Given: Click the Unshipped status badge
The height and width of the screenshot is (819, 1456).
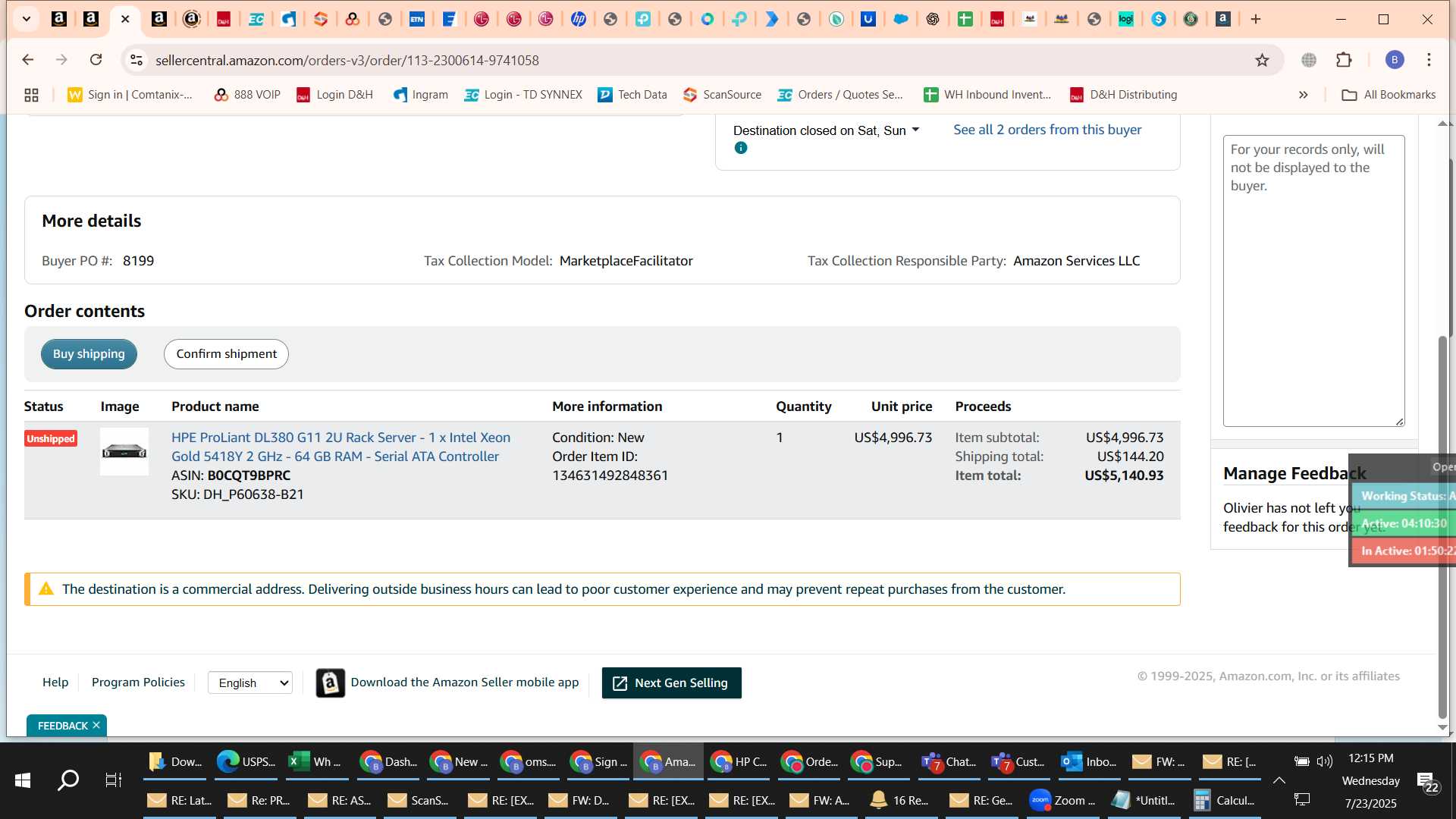Looking at the screenshot, I should [x=51, y=438].
